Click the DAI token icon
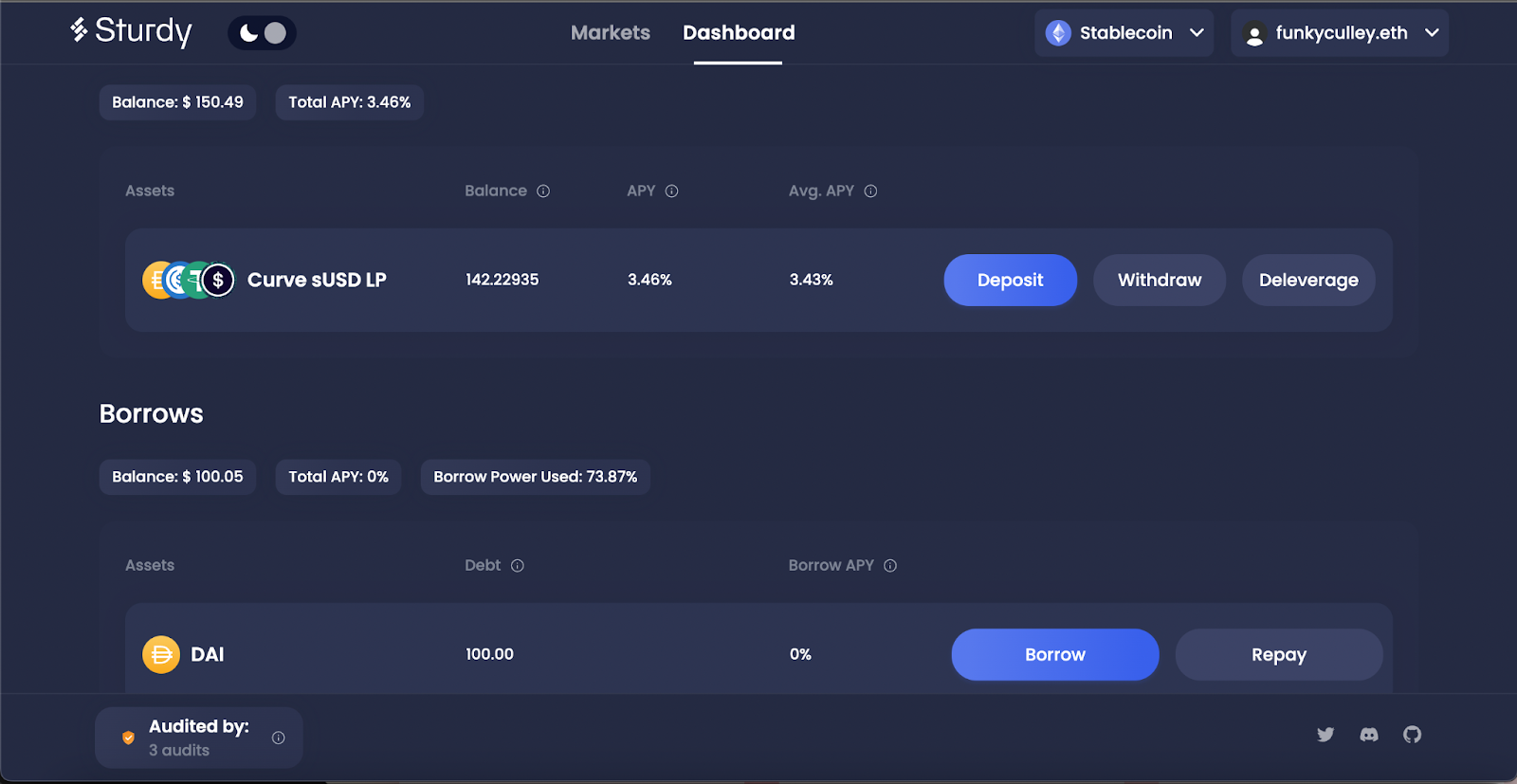 (x=161, y=654)
